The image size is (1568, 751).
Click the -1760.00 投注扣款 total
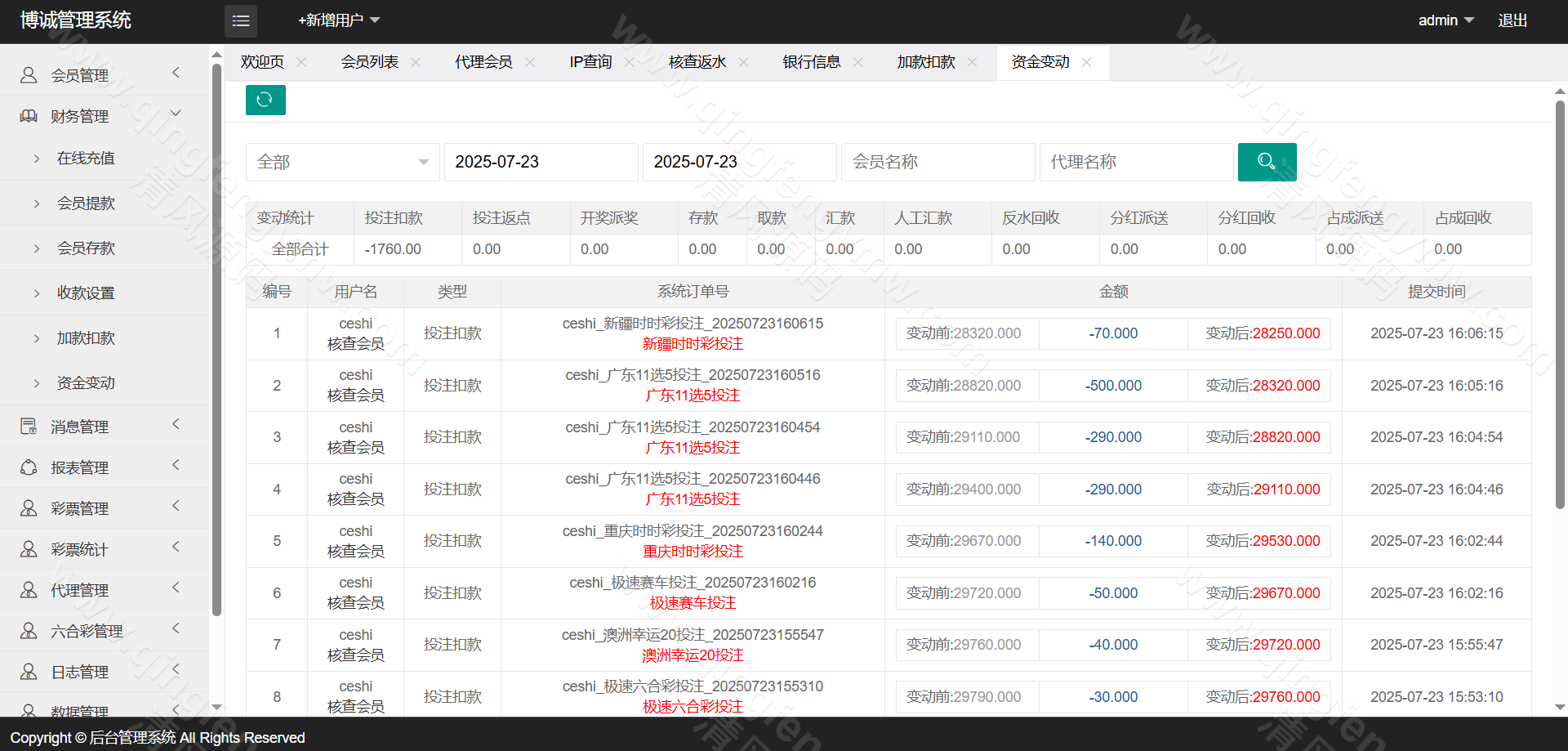tap(393, 249)
